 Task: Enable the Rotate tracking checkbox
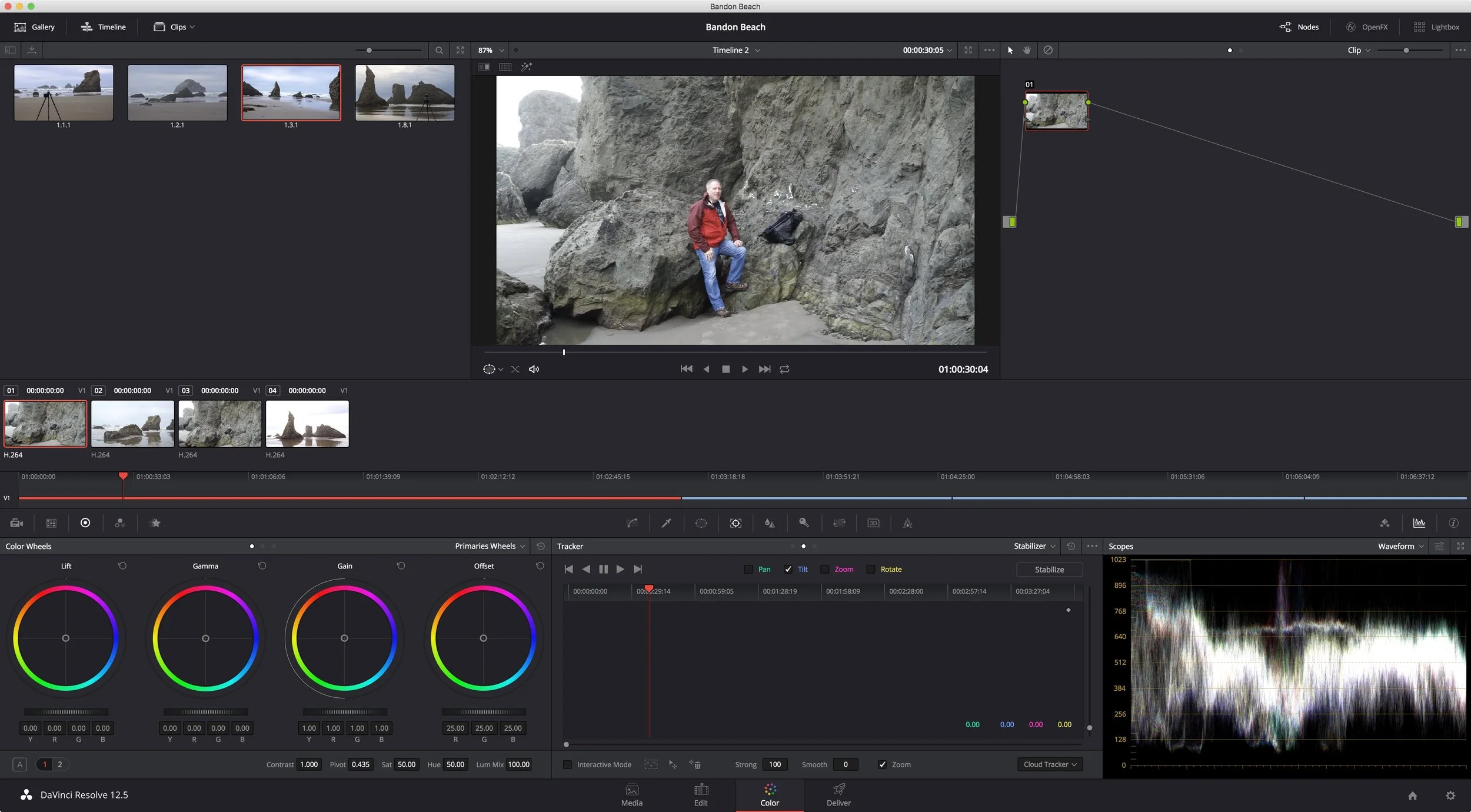click(x=871, y=569)
